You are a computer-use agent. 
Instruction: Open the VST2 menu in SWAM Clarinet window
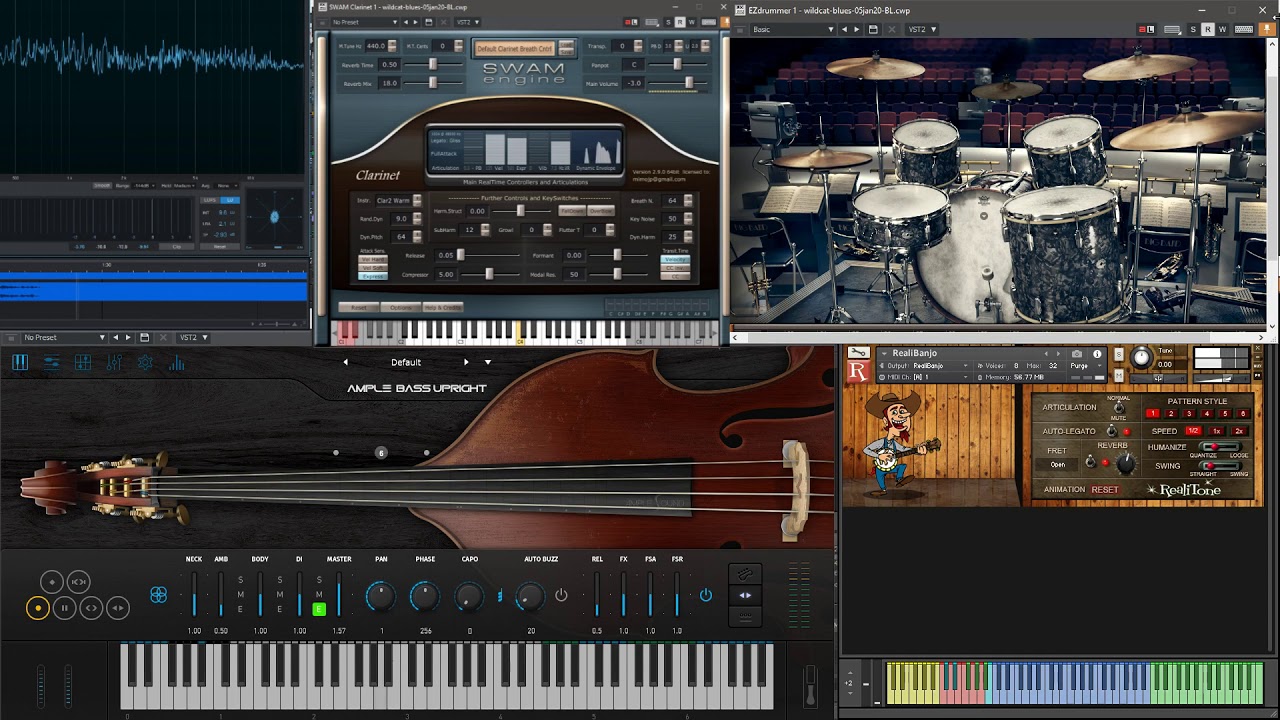coord(467,22)
